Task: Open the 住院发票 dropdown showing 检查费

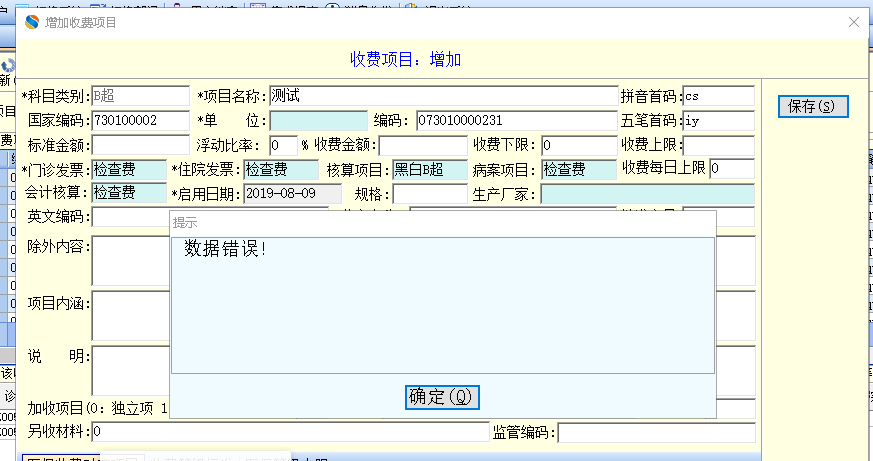Action: 281,169
